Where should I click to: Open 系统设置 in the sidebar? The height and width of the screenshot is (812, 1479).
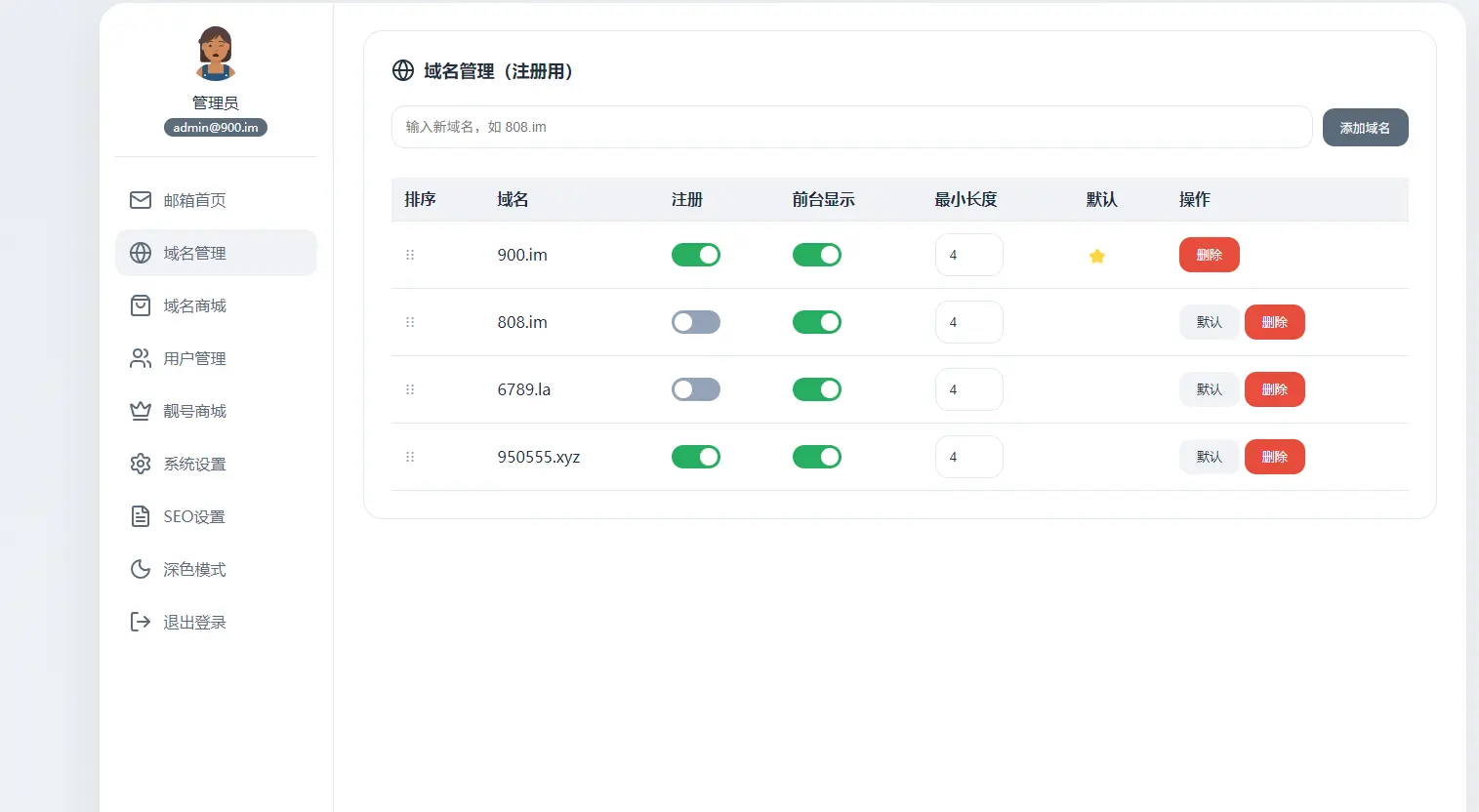216,464
